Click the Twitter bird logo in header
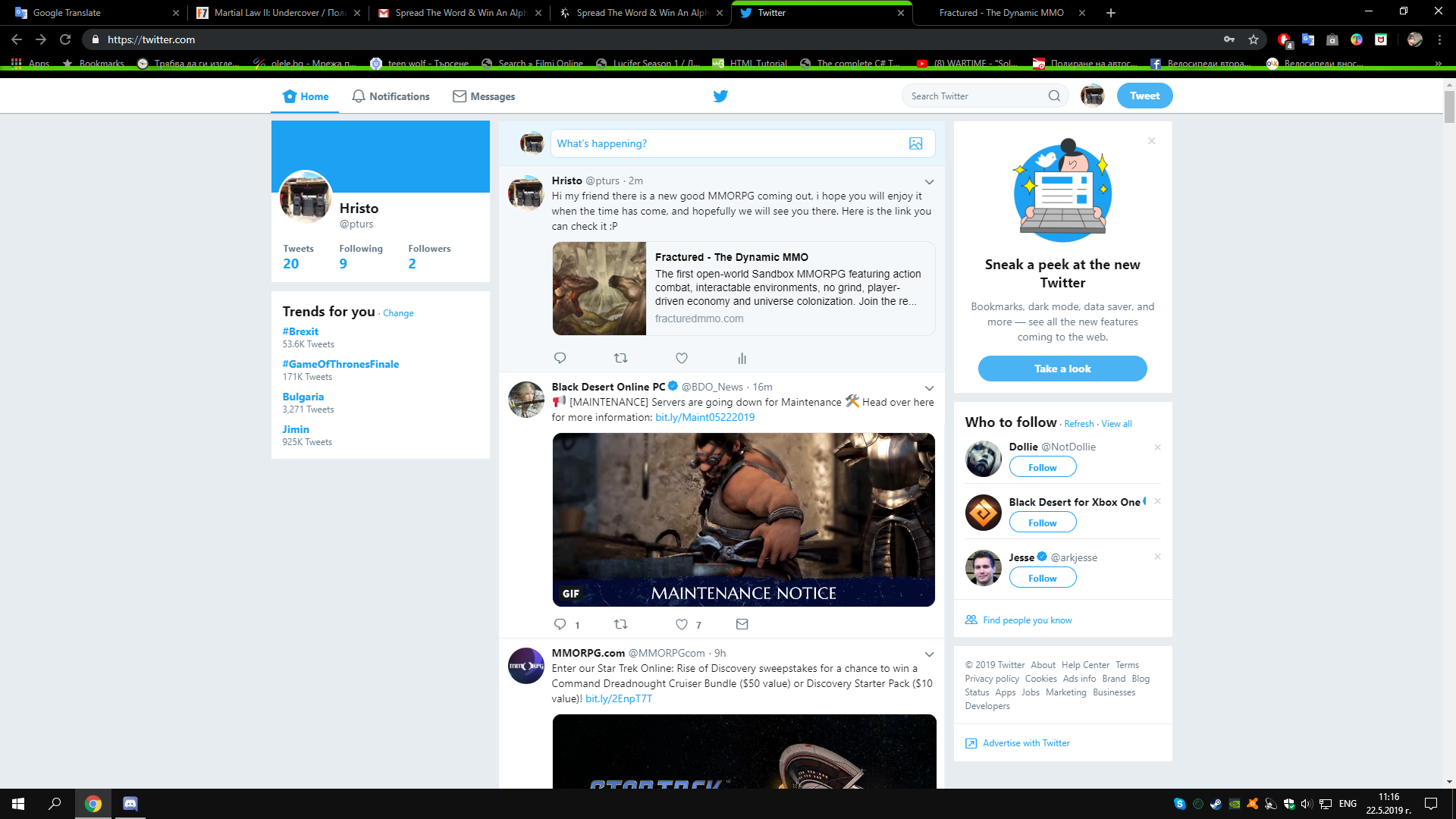This screenshot has height=819, width=1456. [720, 96]
